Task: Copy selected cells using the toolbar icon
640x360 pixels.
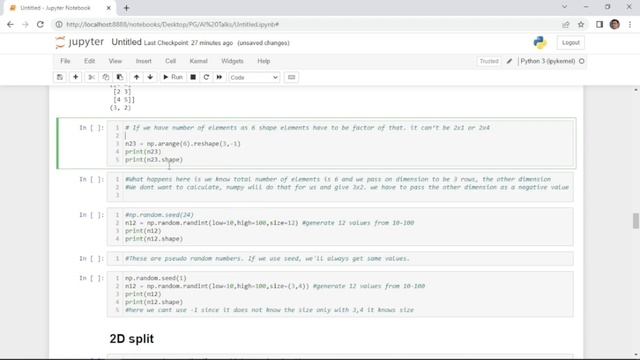Action: 106,77
